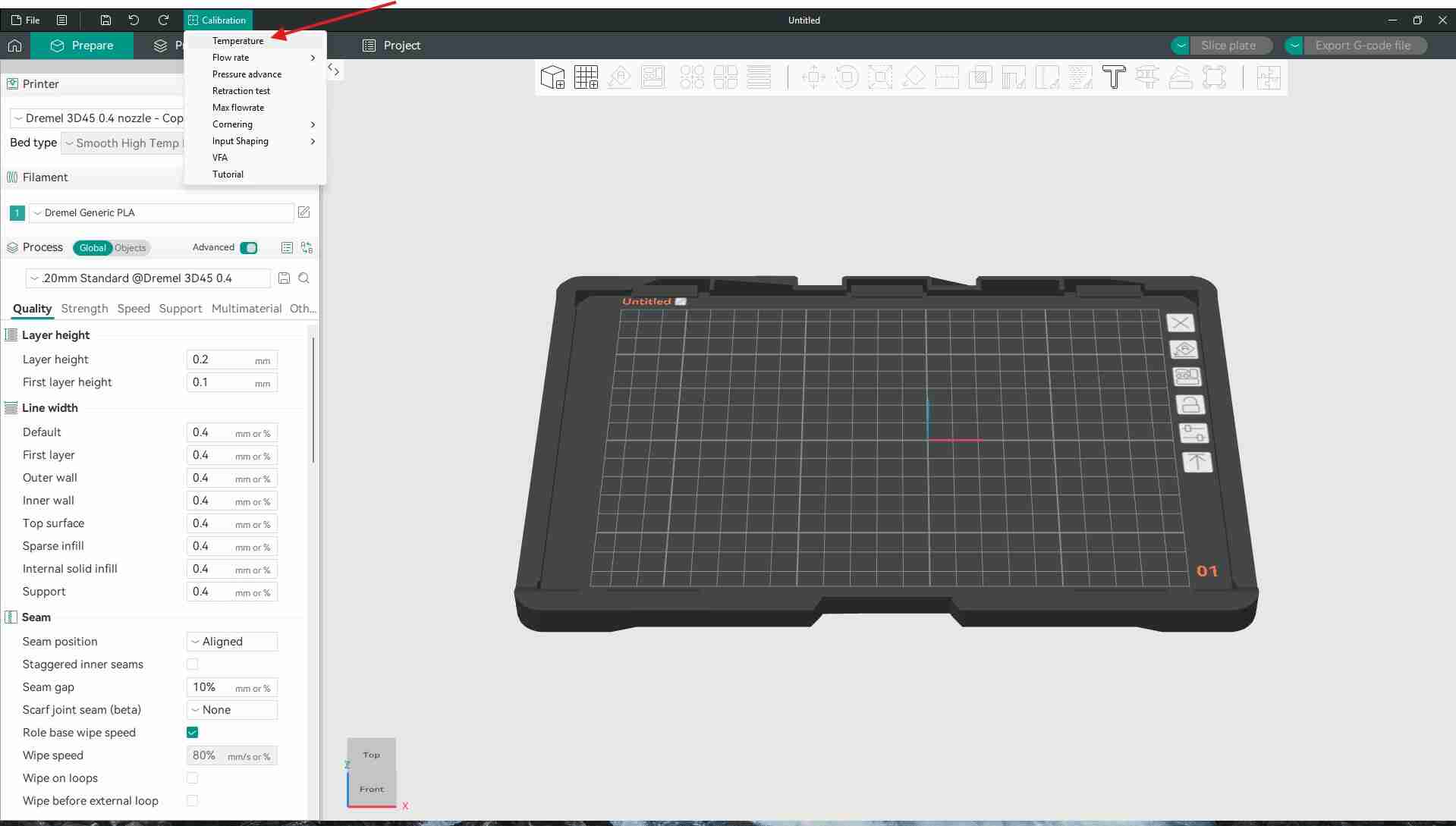Click the Save project floppy icon
The height and width of the screenshot is (826, 1456).
coord(105,20)
